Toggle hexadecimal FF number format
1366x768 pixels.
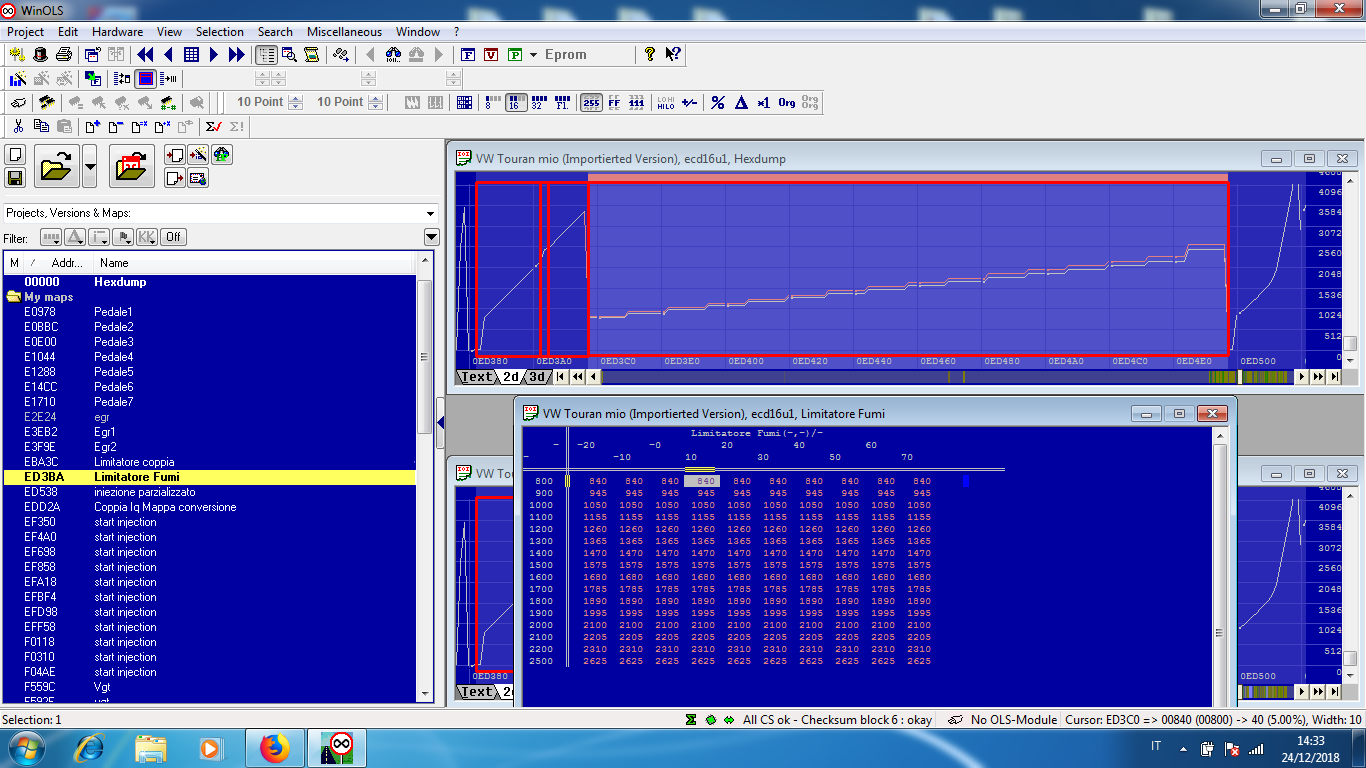click(614, 102)
